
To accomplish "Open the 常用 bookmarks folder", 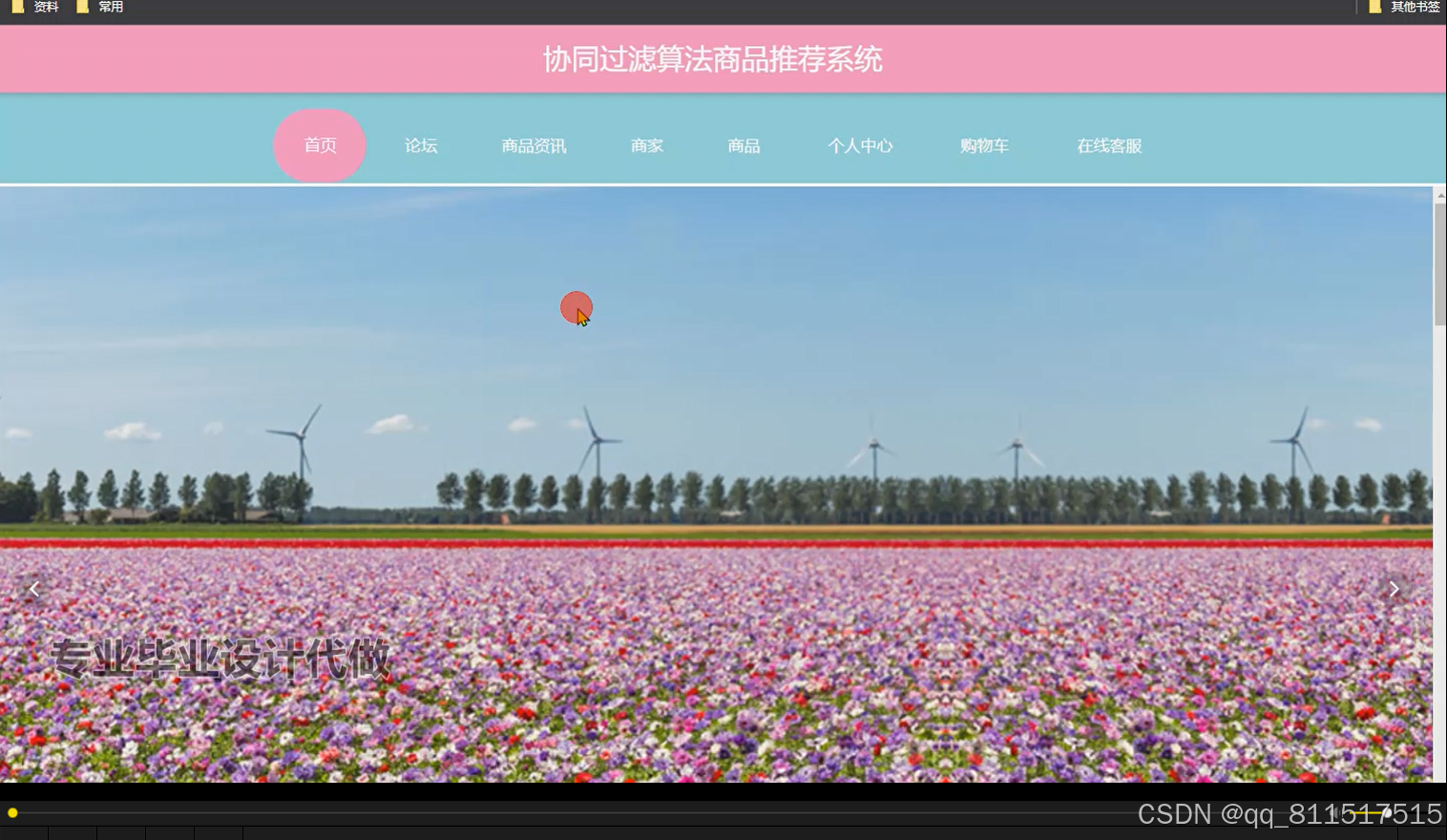I will coord(108,7).
